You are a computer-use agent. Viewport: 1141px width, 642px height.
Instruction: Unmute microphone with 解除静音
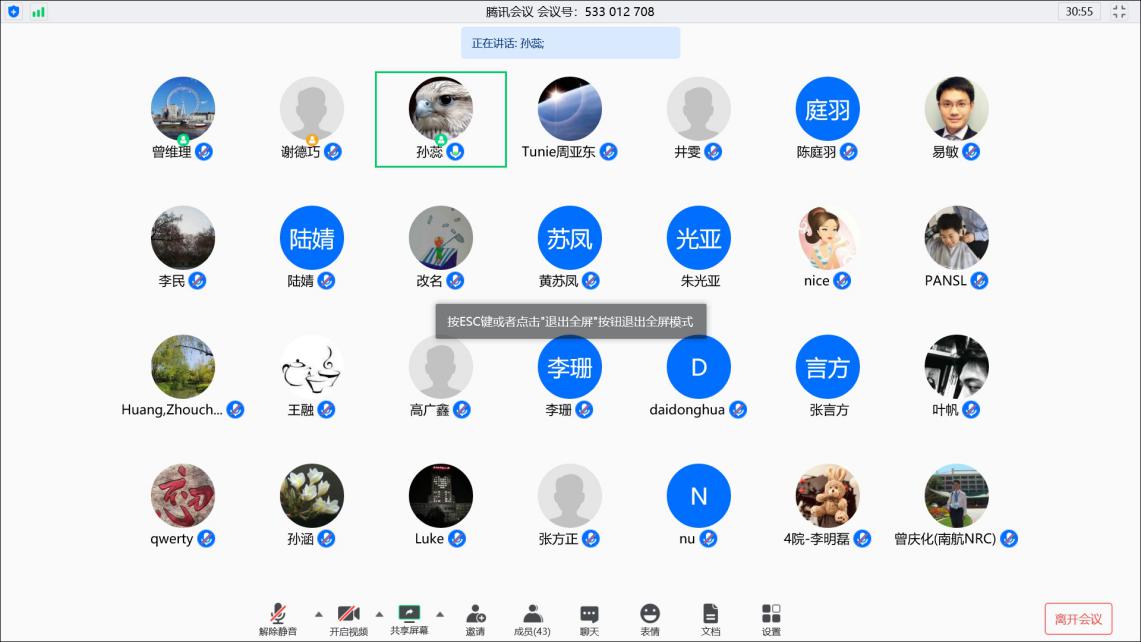278,615
